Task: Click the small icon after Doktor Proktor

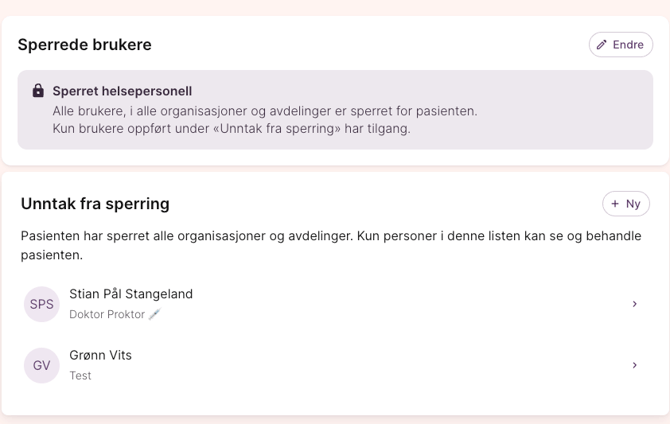Action: (154, 314)
